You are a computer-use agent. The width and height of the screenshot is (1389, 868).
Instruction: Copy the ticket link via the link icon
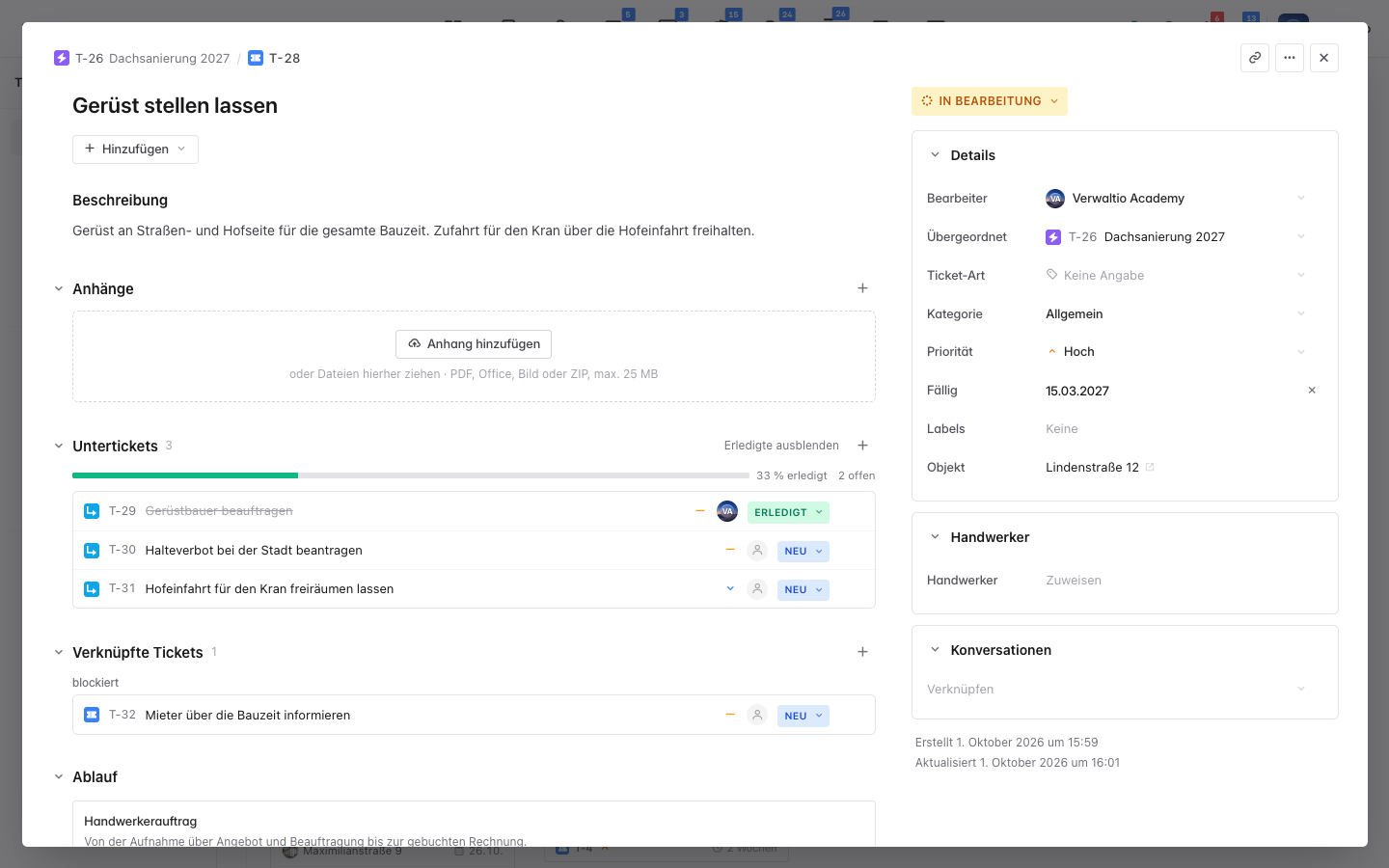[1255, 58]
